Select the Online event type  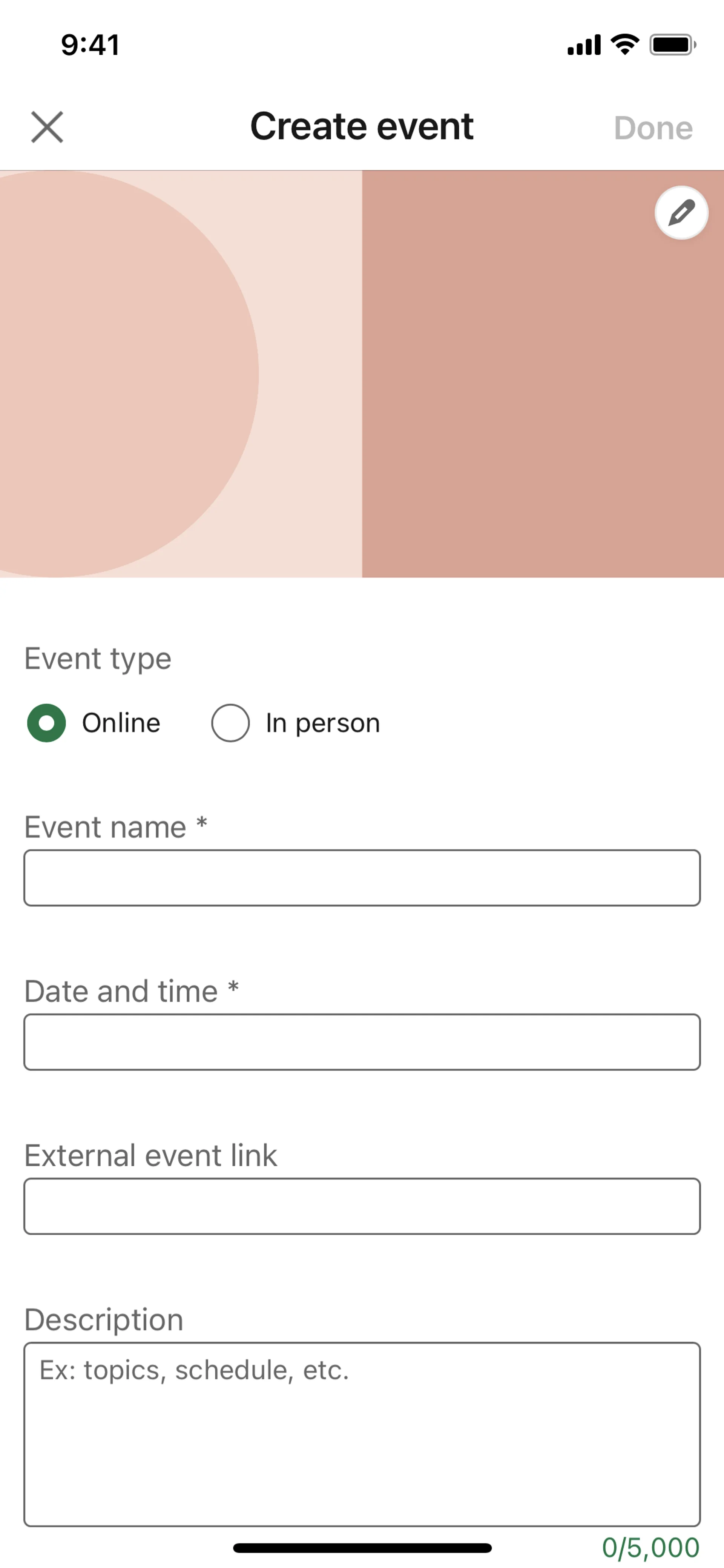pyautogui.click(x=47, y=723)
